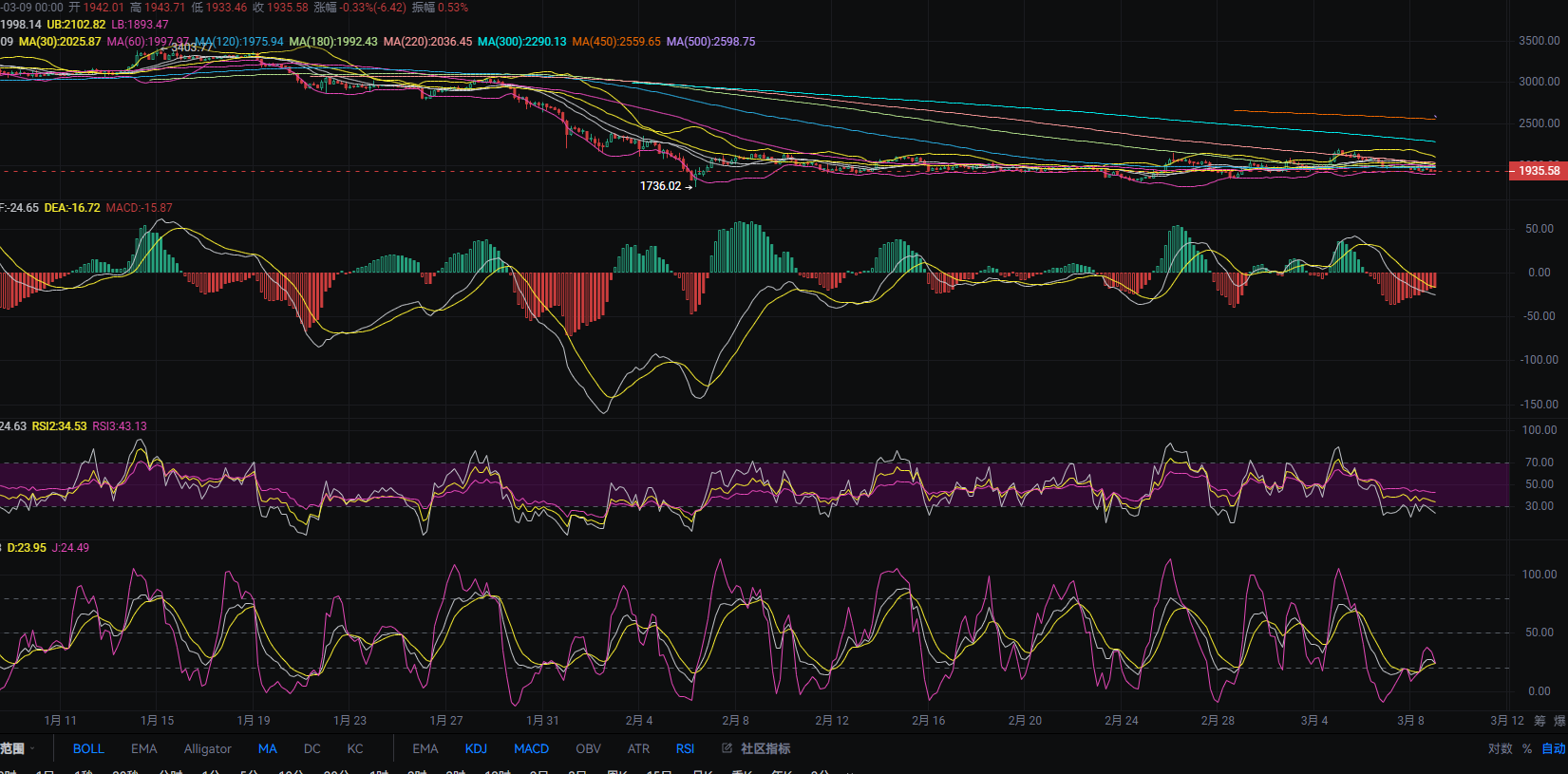Open 社区指标 community indicators
Image resolution: width=1568 pixels, height=774 pixels.
765,748
